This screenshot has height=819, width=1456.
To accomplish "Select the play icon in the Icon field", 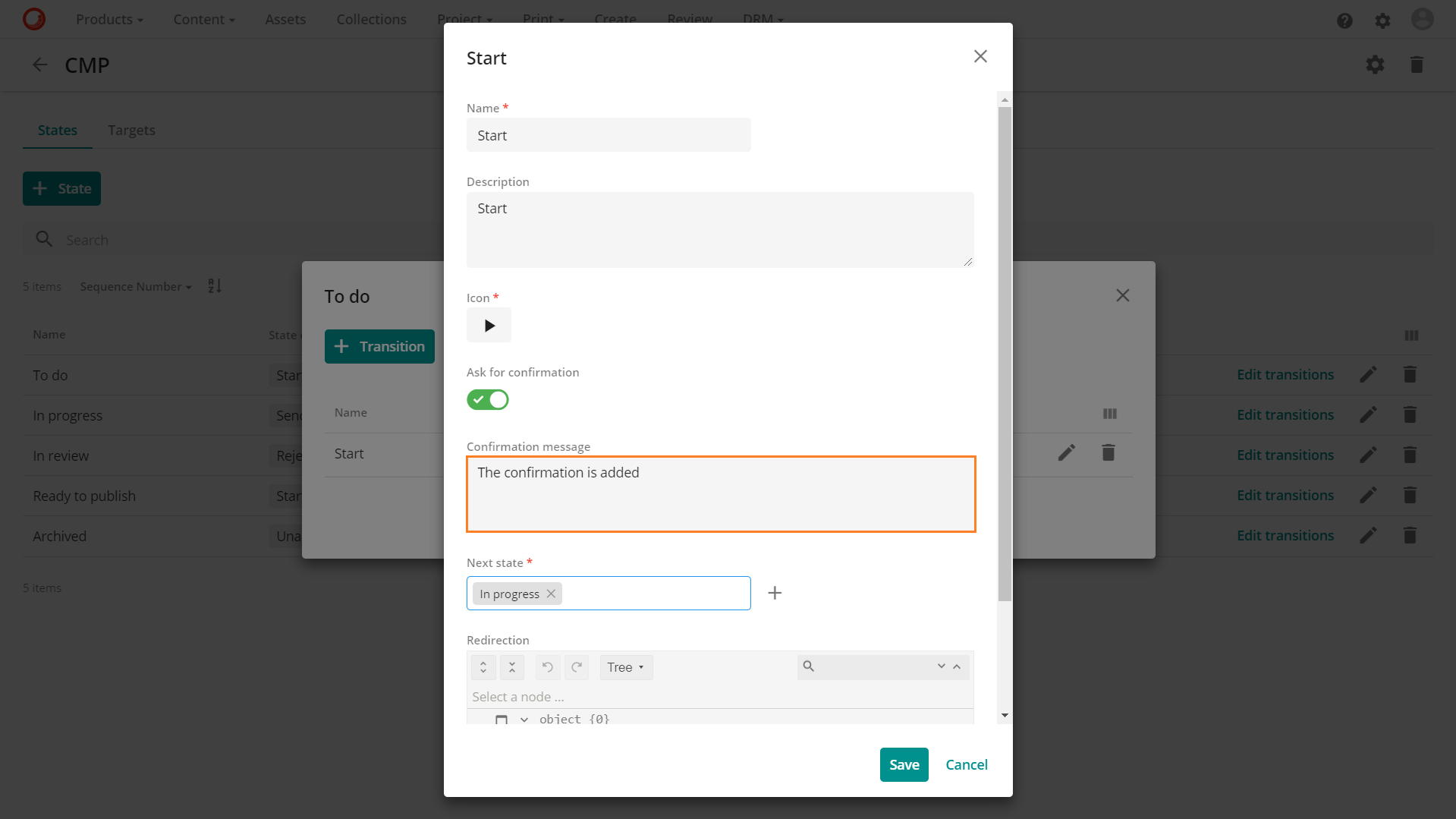I will 489,325.
